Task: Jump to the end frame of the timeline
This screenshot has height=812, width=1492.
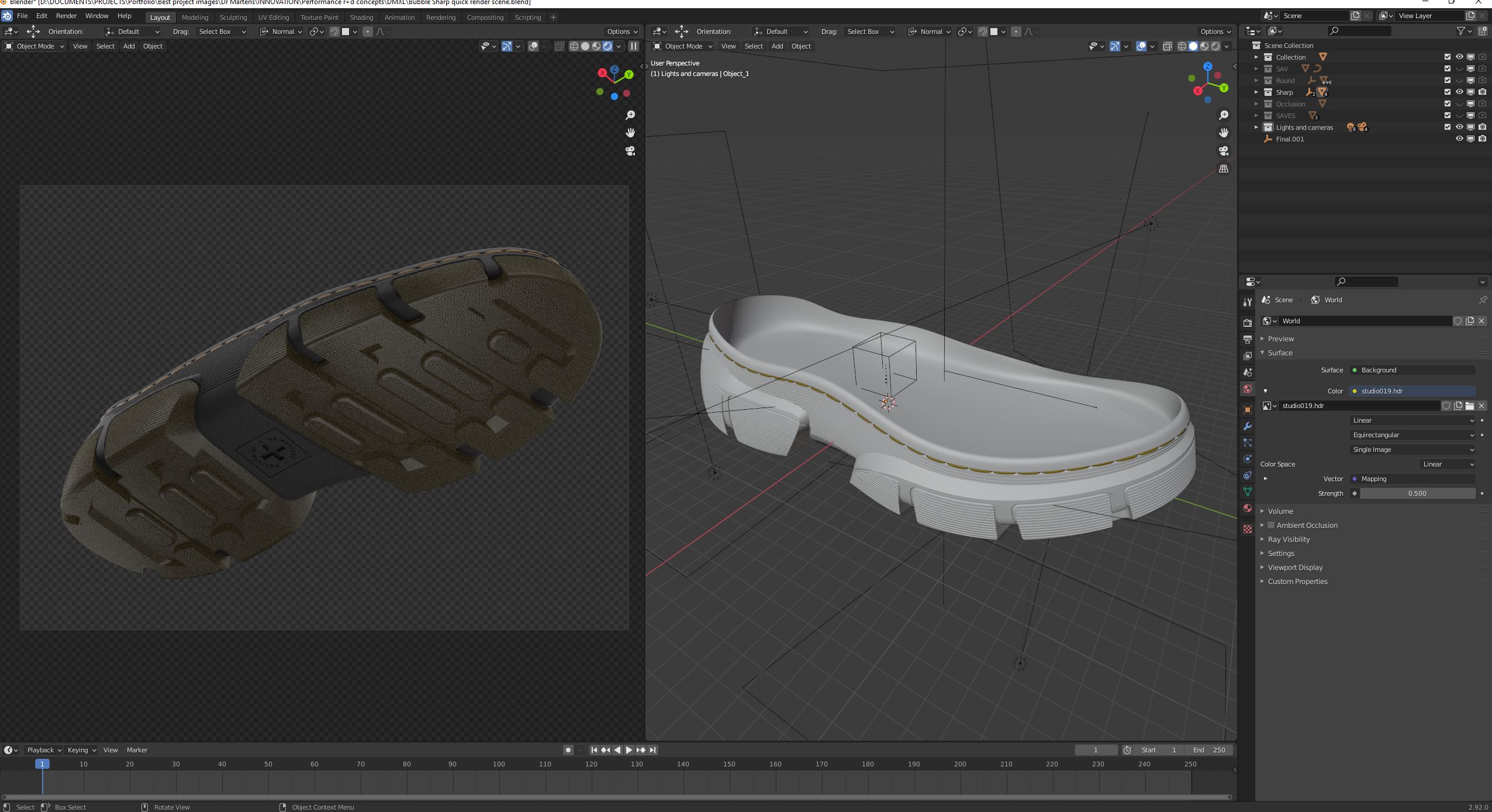Action: [653, 750]
